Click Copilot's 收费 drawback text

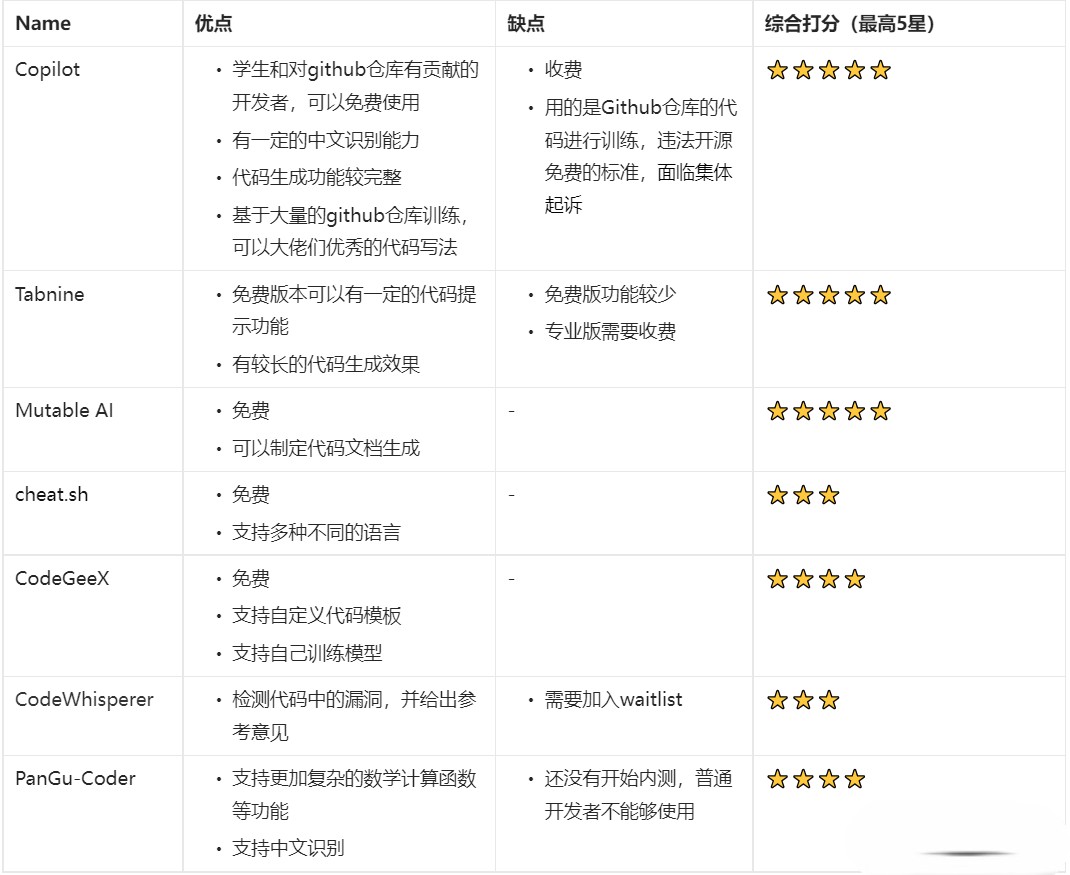[563, 70]
